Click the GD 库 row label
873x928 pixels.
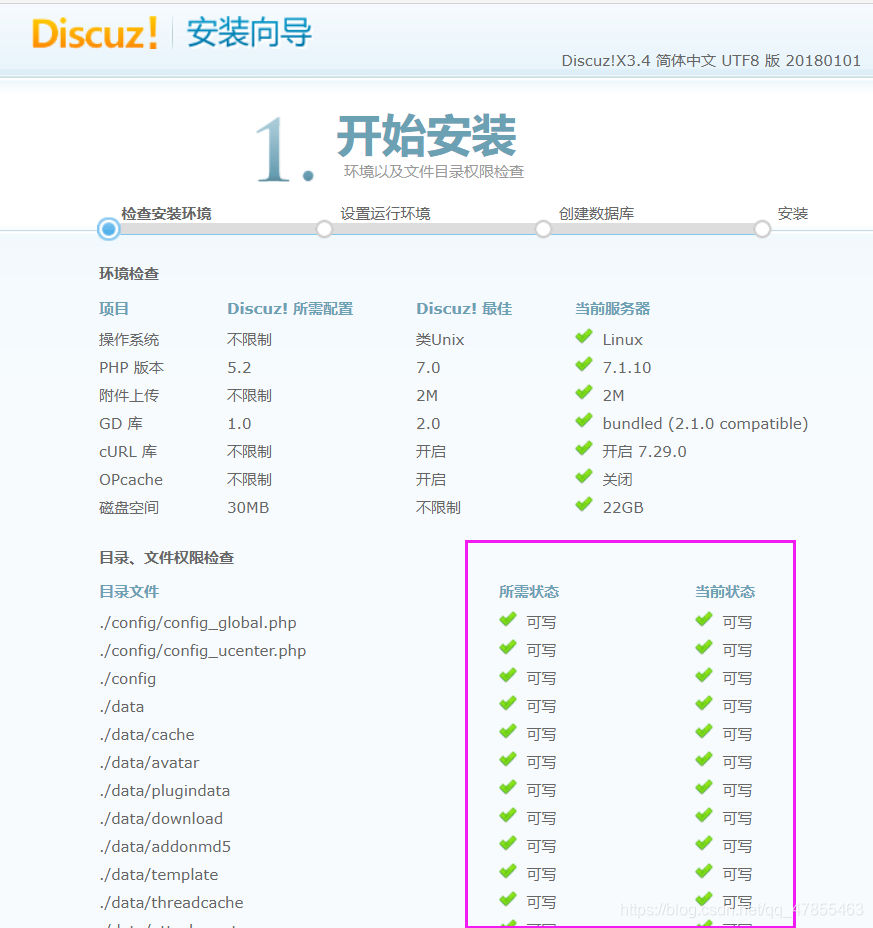pyautogui.click(x=121, y=424)
